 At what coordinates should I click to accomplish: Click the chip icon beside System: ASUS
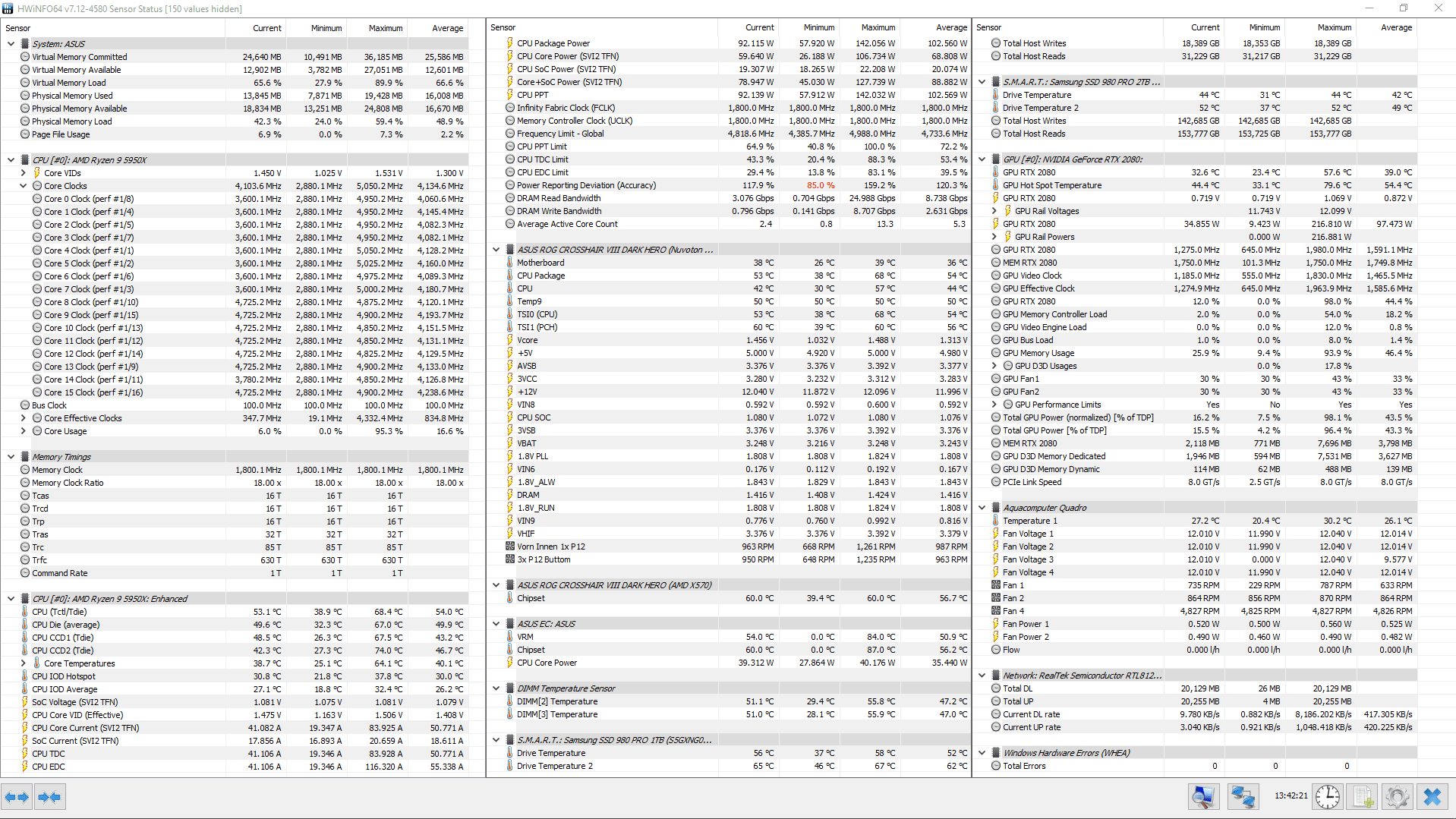coord(25,44)
